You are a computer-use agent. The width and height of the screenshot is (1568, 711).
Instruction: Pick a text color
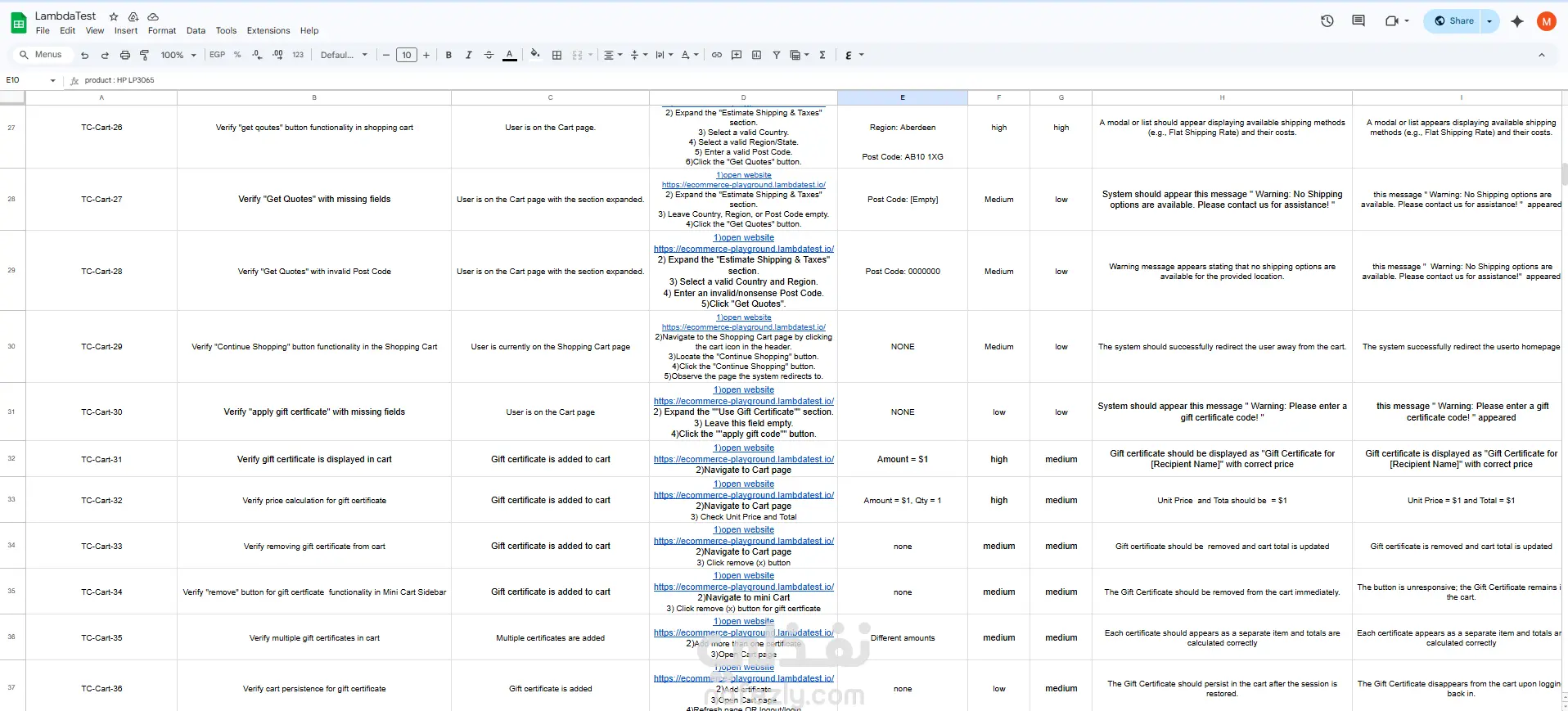click(x=510, y=55)
